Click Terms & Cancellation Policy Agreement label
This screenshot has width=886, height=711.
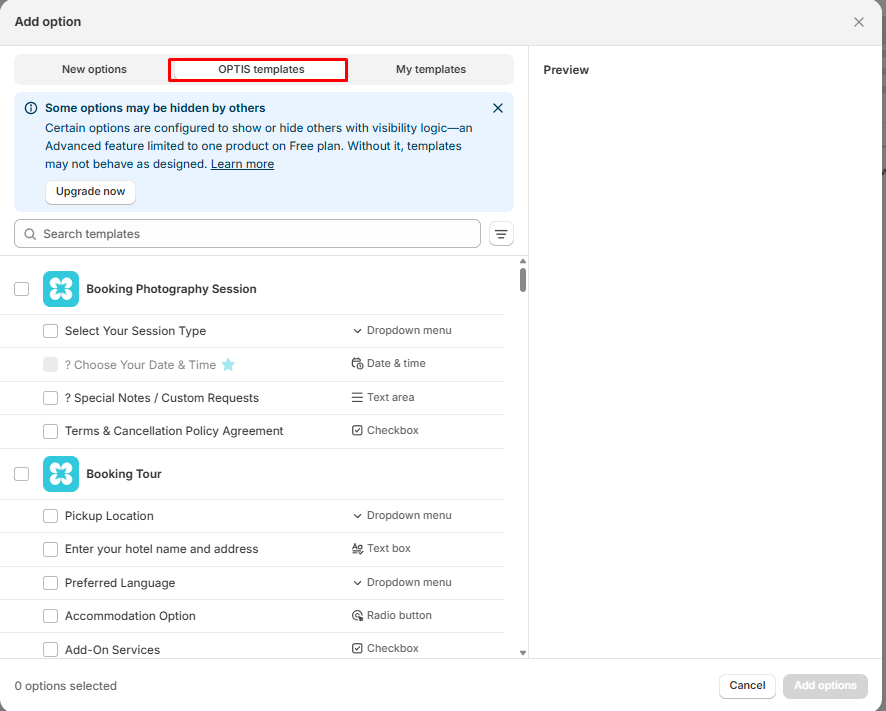(x=174, y=431)
